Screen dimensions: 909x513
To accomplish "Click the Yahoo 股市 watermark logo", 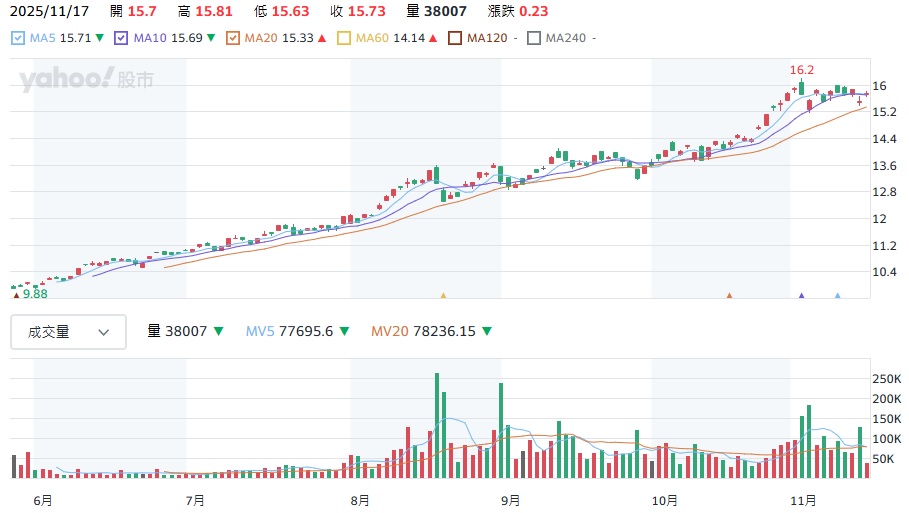I will 87,80.
